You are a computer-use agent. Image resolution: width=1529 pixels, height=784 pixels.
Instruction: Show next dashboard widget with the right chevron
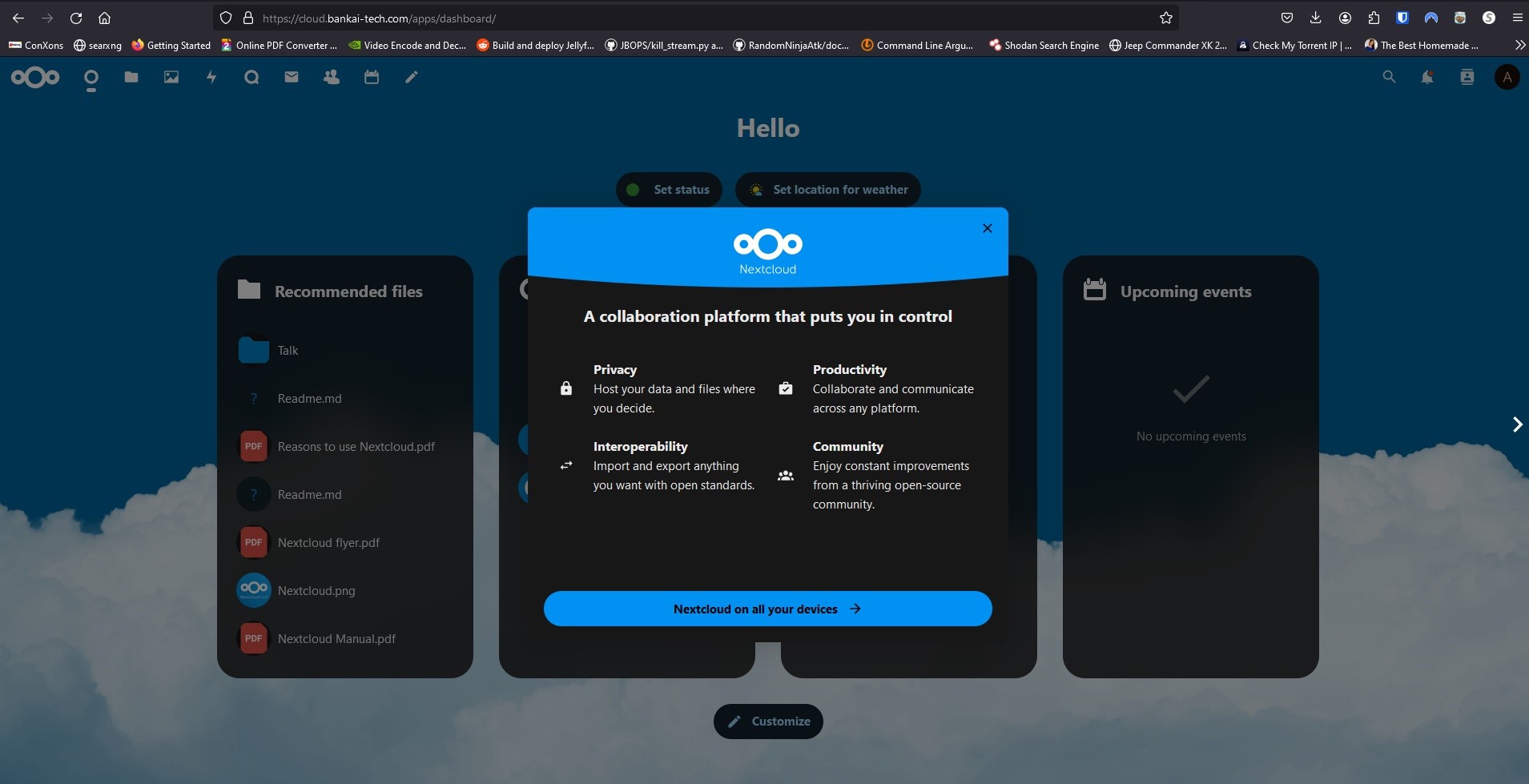click(1516, 424)
